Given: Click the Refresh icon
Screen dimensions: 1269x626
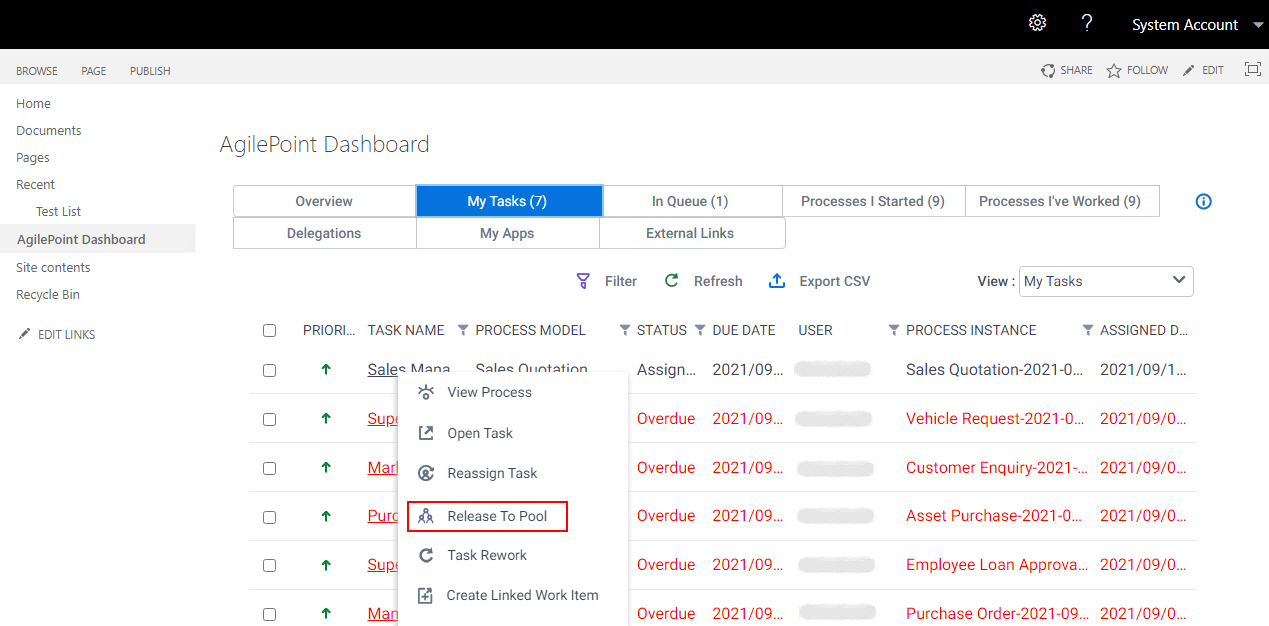Looking at the screenshot, I should click(672, 281).
